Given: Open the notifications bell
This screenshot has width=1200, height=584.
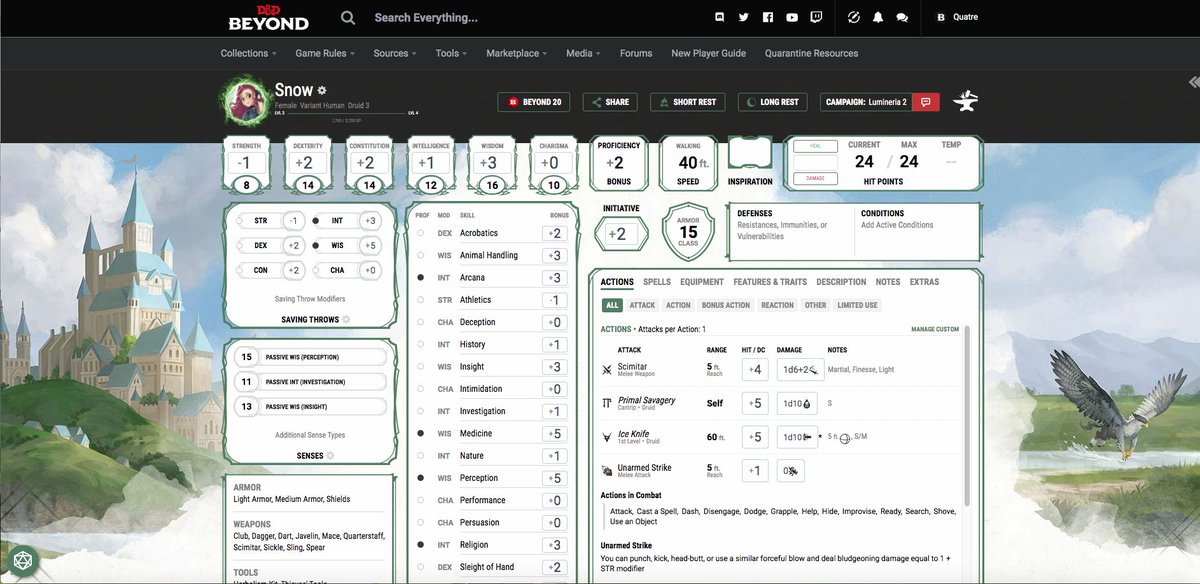Looking at the screenshot, I should [x=878, y=17].
